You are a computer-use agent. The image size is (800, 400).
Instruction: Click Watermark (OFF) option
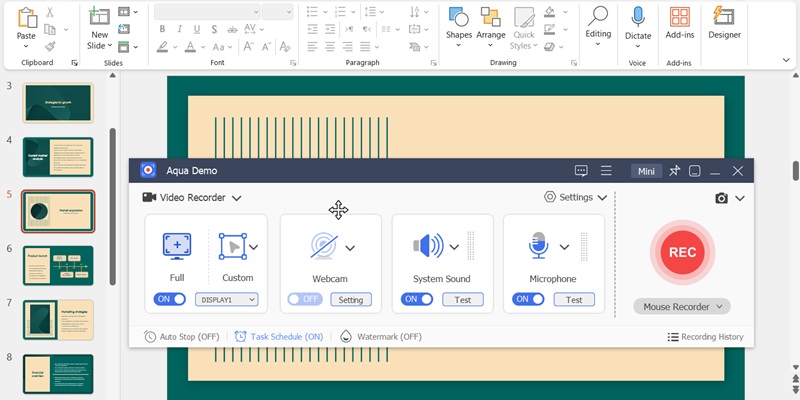coord(381,337)
